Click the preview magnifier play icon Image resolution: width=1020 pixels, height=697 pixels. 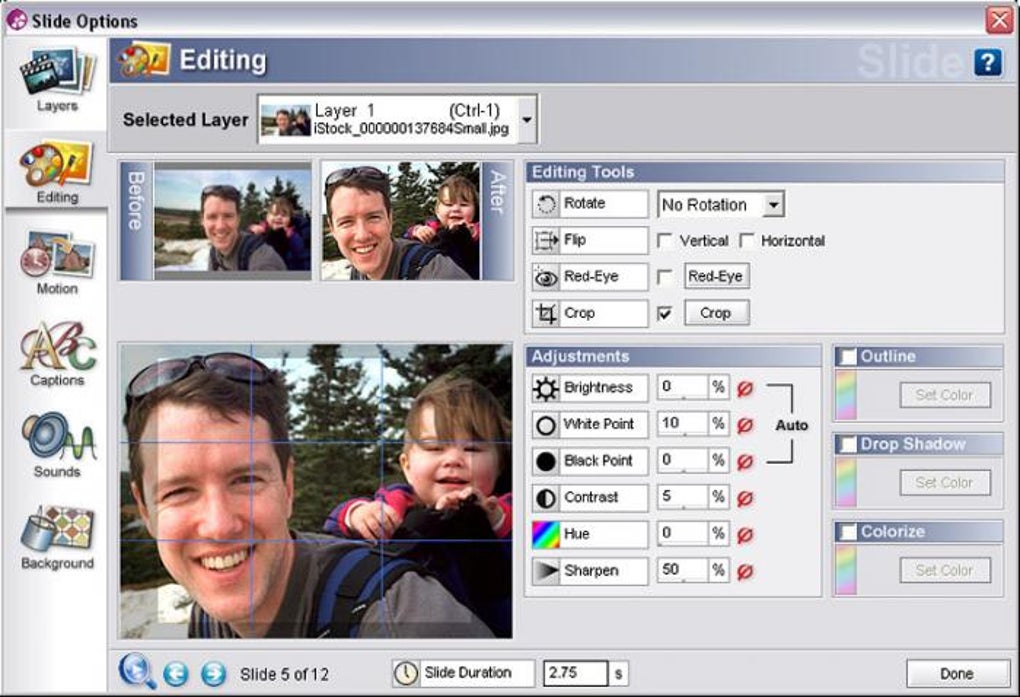point(137,671)
